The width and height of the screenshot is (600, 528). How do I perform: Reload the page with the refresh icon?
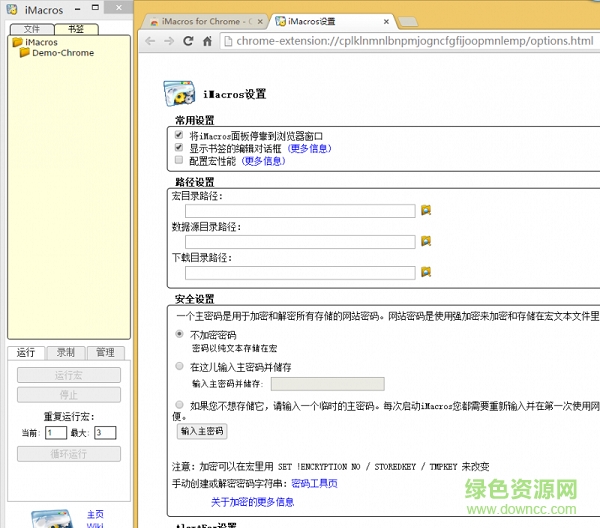click(190, 41)
